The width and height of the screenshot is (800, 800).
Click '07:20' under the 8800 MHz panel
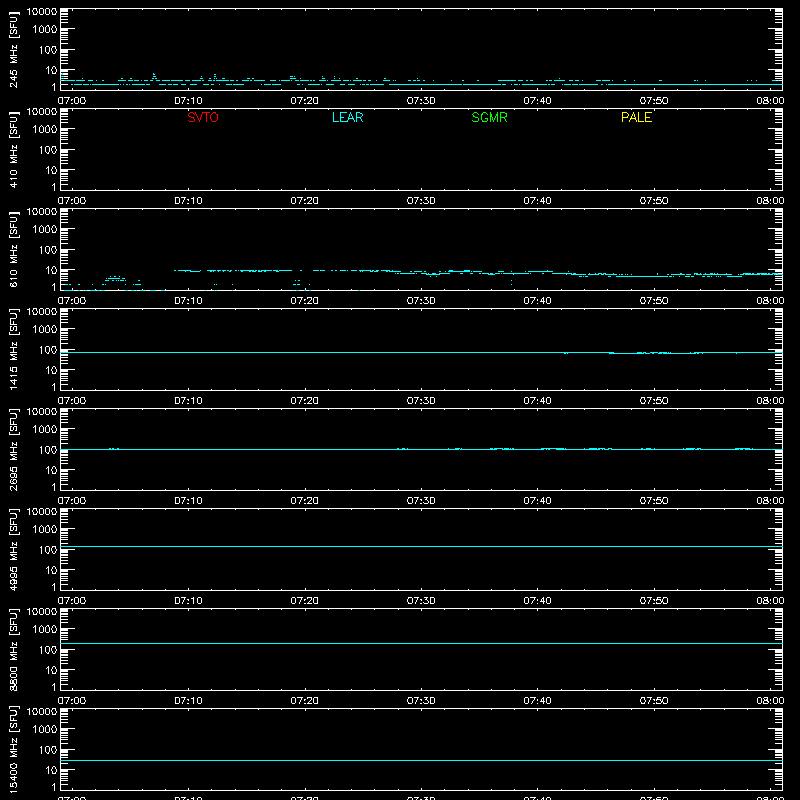pos(305,701)
